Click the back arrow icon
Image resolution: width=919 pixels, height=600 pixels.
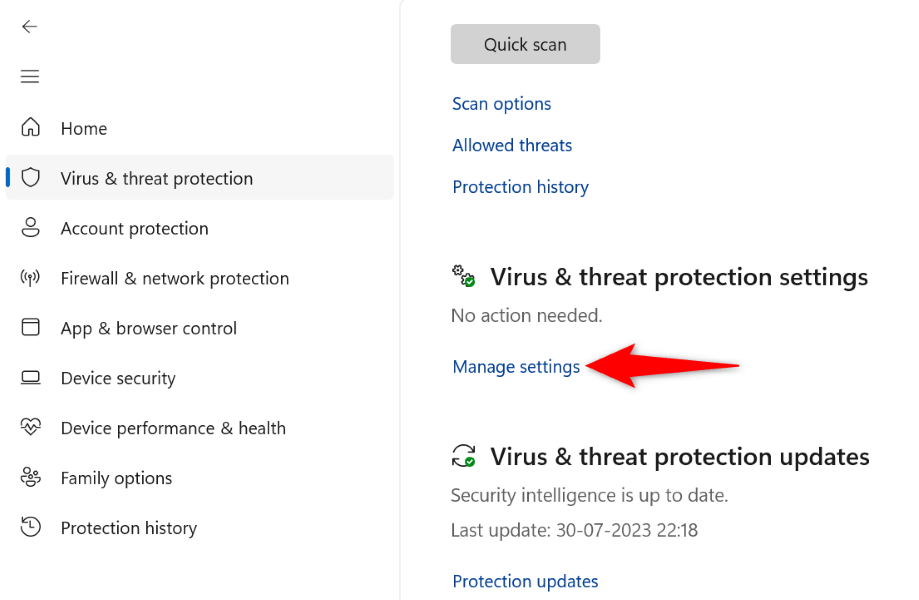30,27
